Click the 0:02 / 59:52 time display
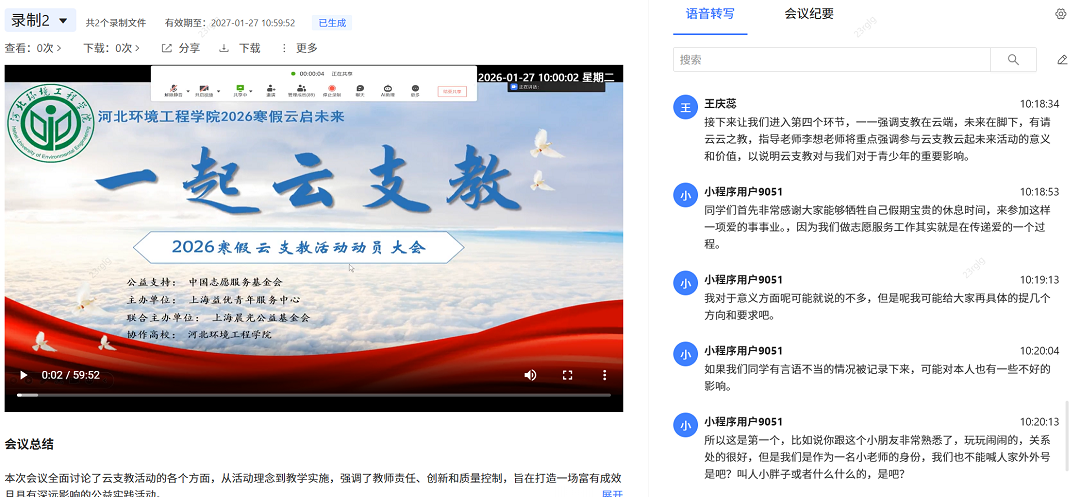The height and width of the screenshot is (497, 1080). [x=71, y=375]
